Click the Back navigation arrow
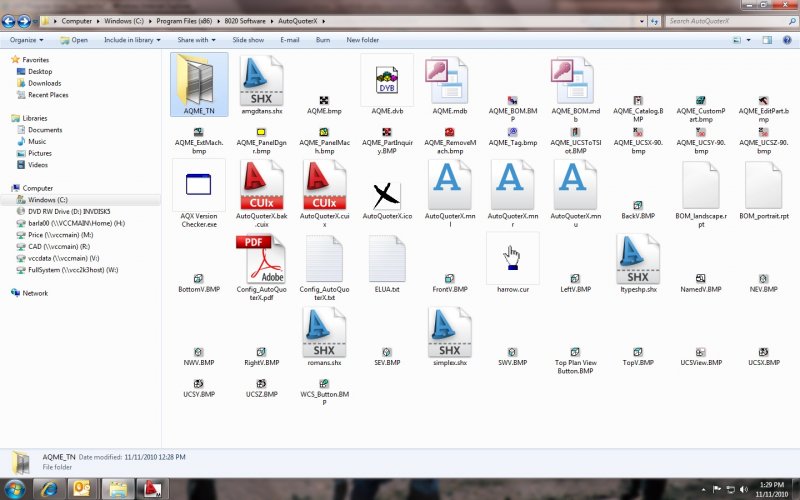The width and height of the screenshot is (800, 500). 9,21
